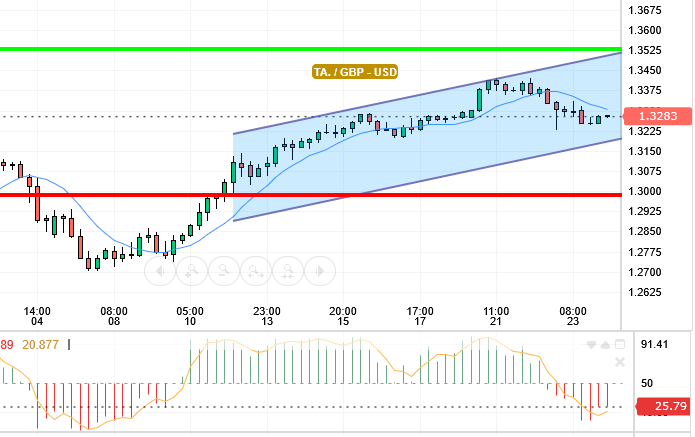This screenshot has height=437, width=695.
Task: Click the TA. / GBP - USD label
Action: coord(355,72)
